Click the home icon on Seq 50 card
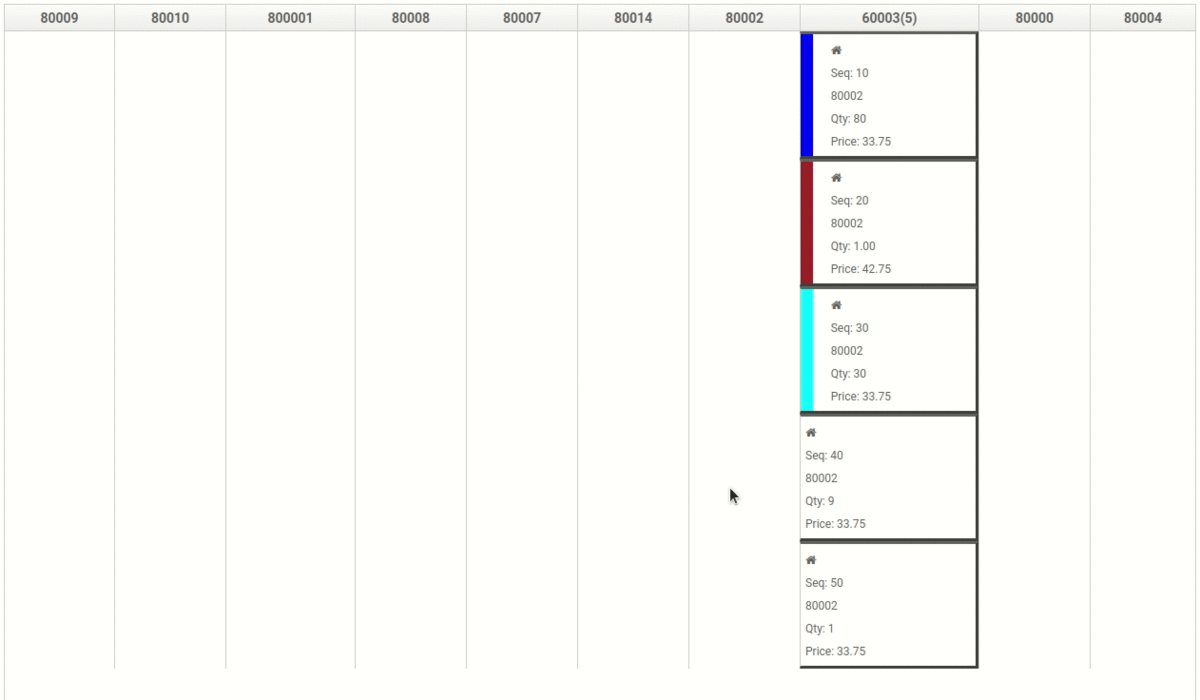 click(x=811, y=560)
